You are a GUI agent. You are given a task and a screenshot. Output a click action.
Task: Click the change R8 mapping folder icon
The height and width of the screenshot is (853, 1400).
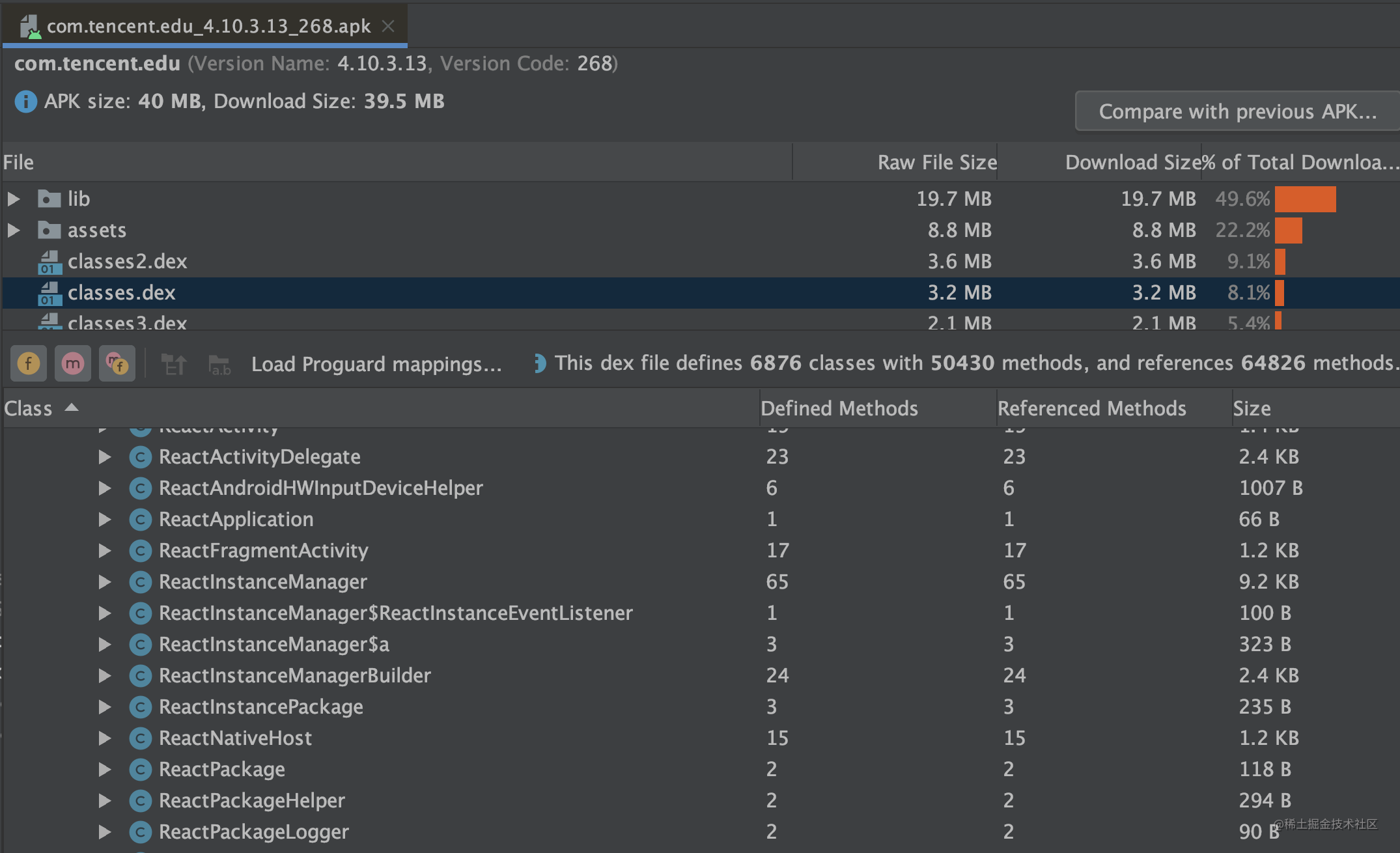pyautogui.click(x=219, y=365)
